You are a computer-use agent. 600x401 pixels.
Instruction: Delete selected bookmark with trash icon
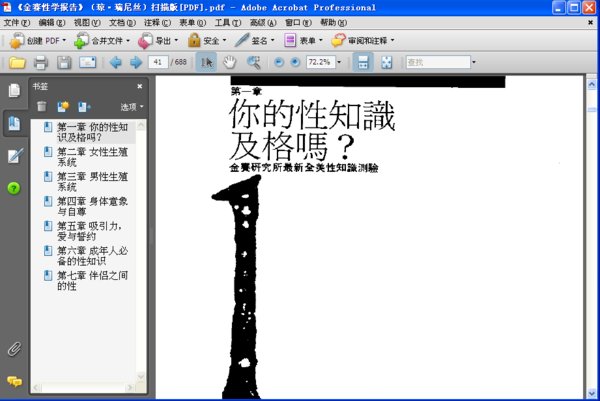coord(42,106)
